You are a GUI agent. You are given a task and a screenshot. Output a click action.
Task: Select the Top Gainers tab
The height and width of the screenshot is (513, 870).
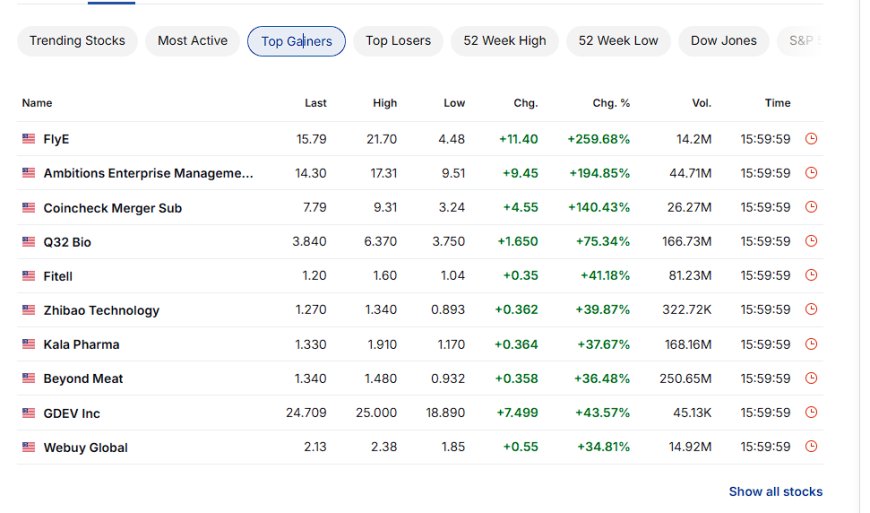click(296, 41)
